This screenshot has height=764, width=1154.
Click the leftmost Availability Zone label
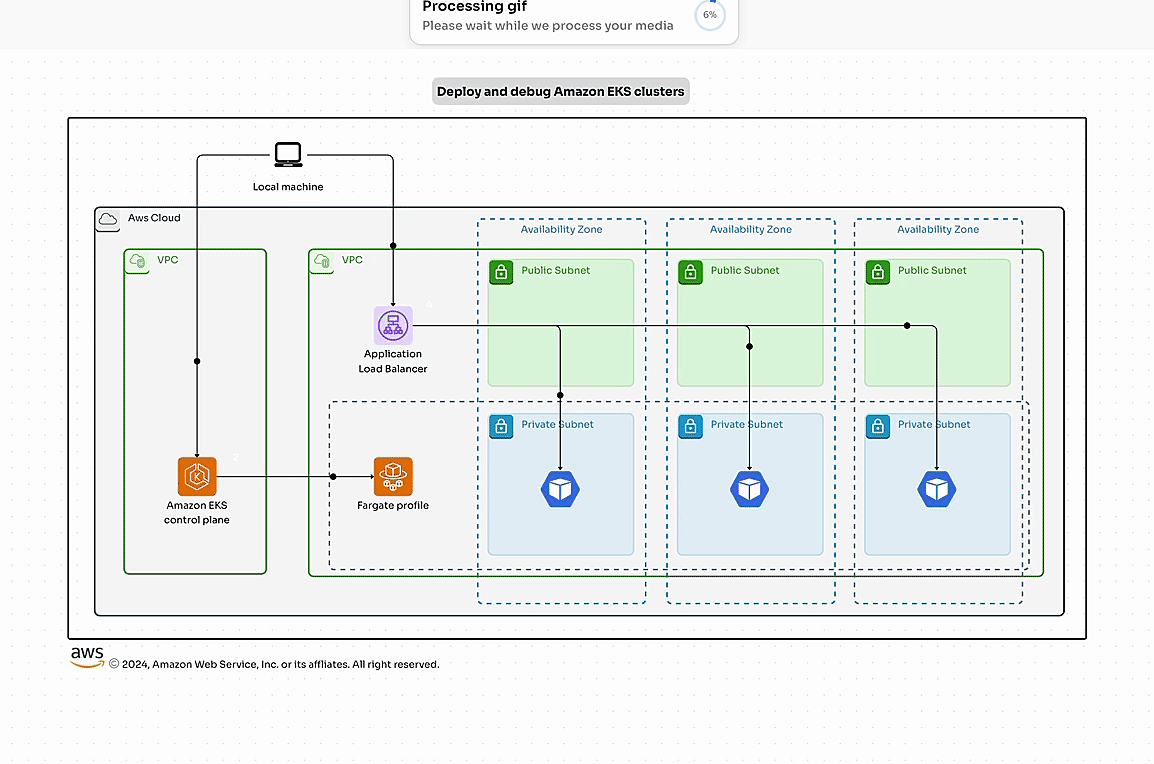point(562,230)
